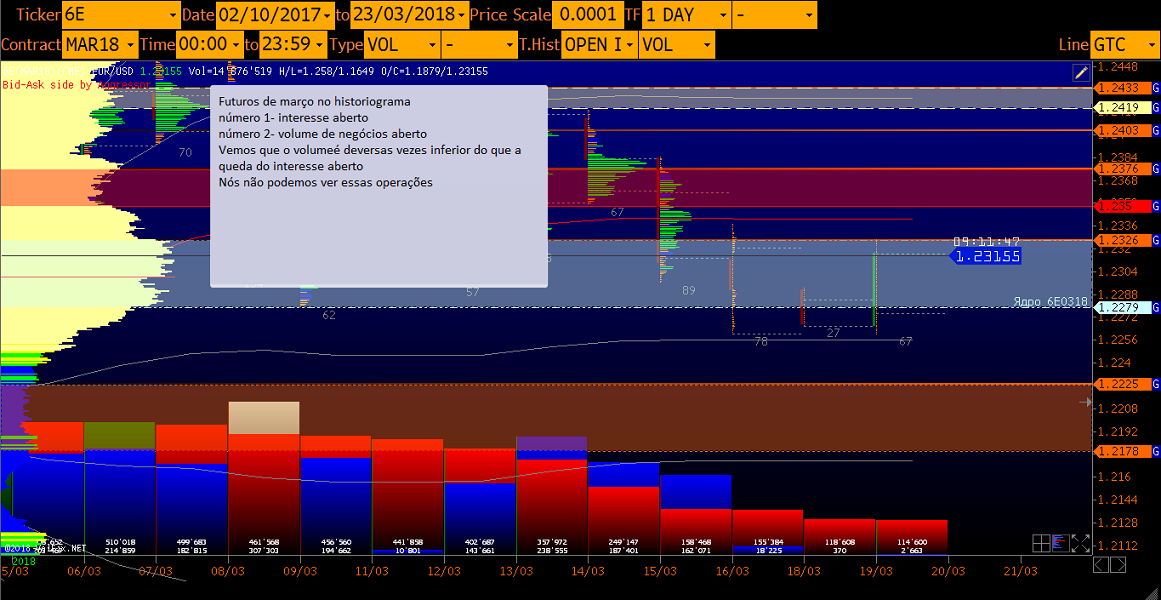Click the Price Scale 0.0001 field
1161x600 pixels.
[x=587, y=15]
